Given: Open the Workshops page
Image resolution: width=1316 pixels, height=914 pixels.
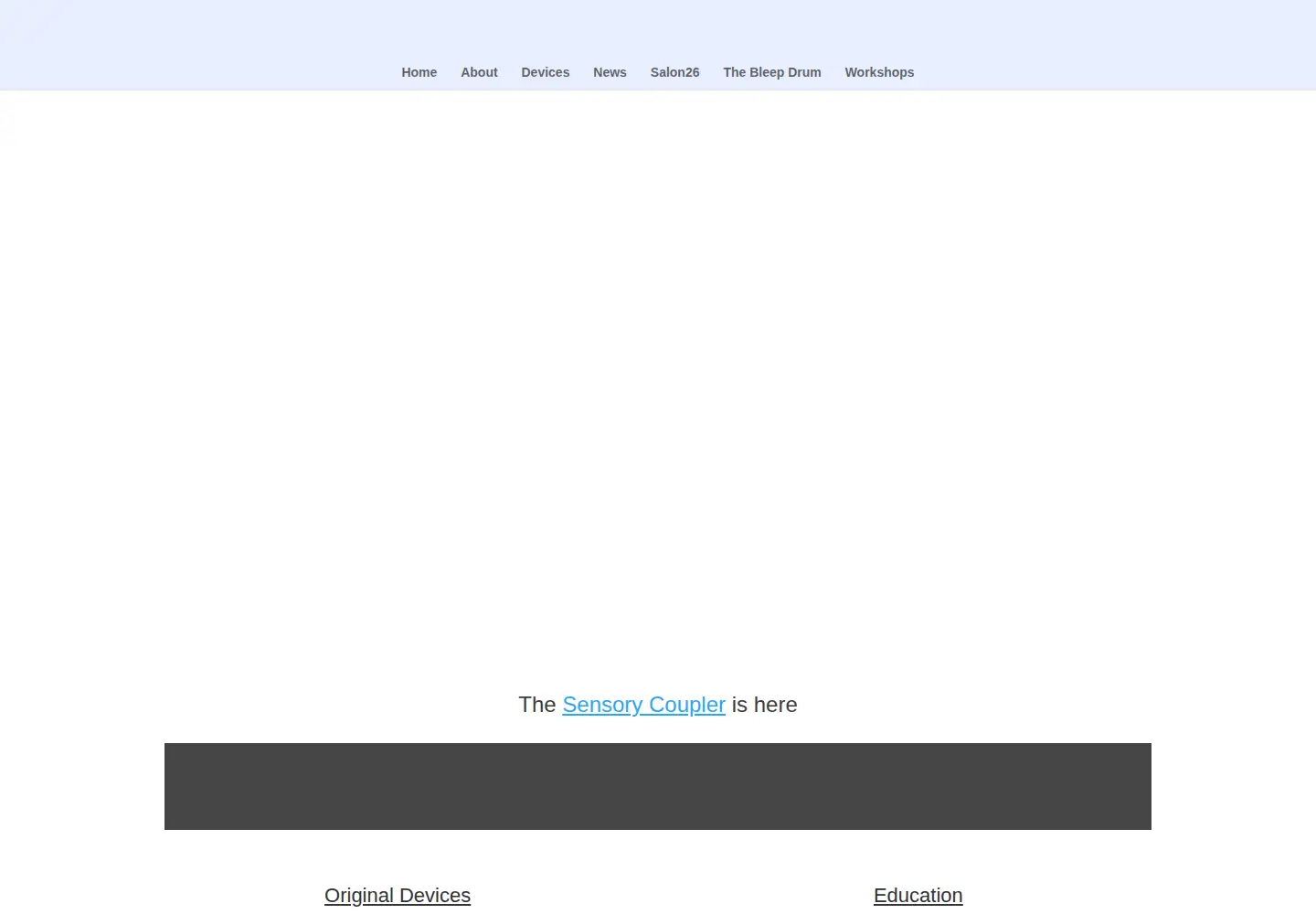Looking at the screenshot, I should tap(879, 72).
